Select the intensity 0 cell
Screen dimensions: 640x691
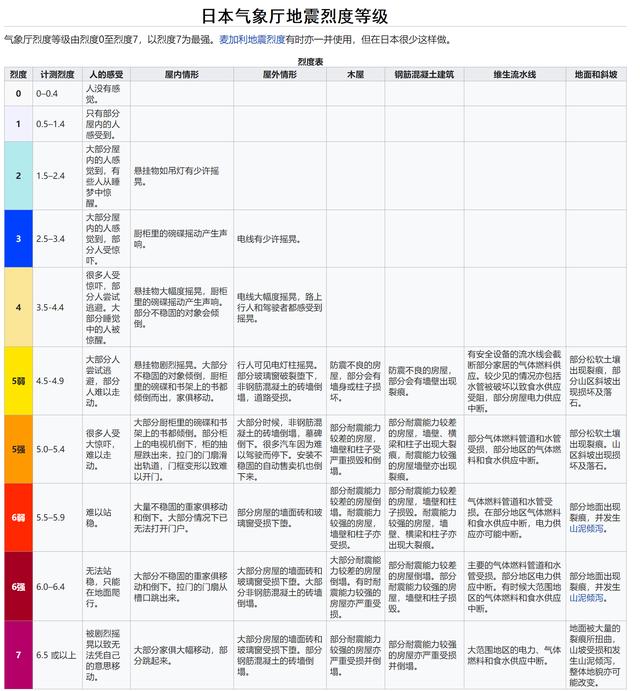[x=18, y=93]
